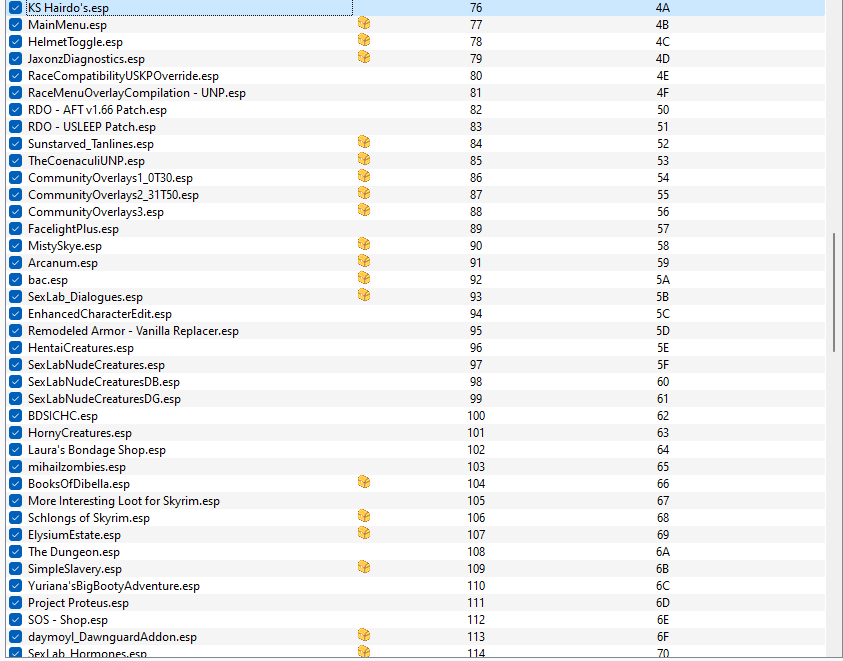Toggle the mihailzombies.esp checkbox
This screenshot has width=843, height=661.
16,467
